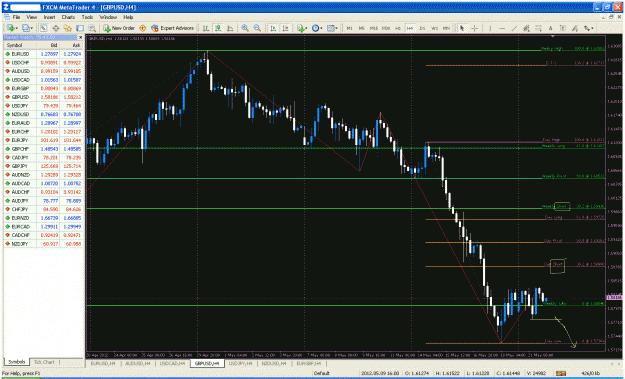
Task: Click the New Order button
Action: pos(119,28)
